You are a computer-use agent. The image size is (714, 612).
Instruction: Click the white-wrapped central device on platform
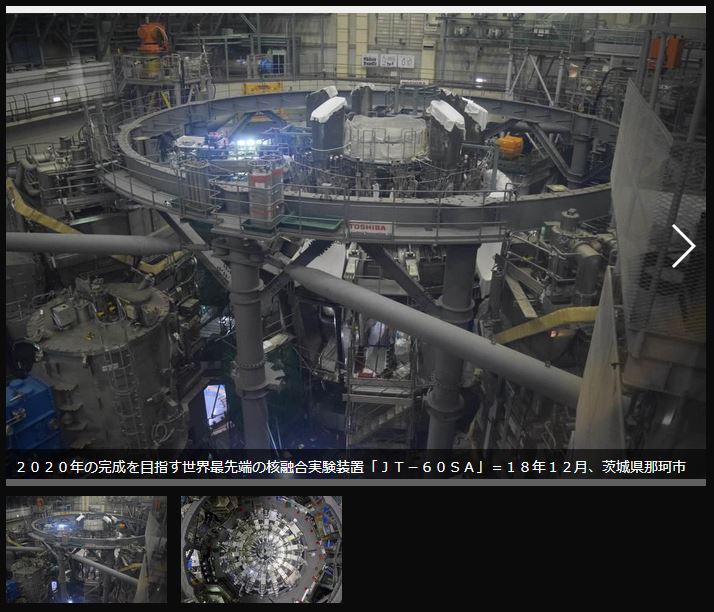click(x=385, y=138)
